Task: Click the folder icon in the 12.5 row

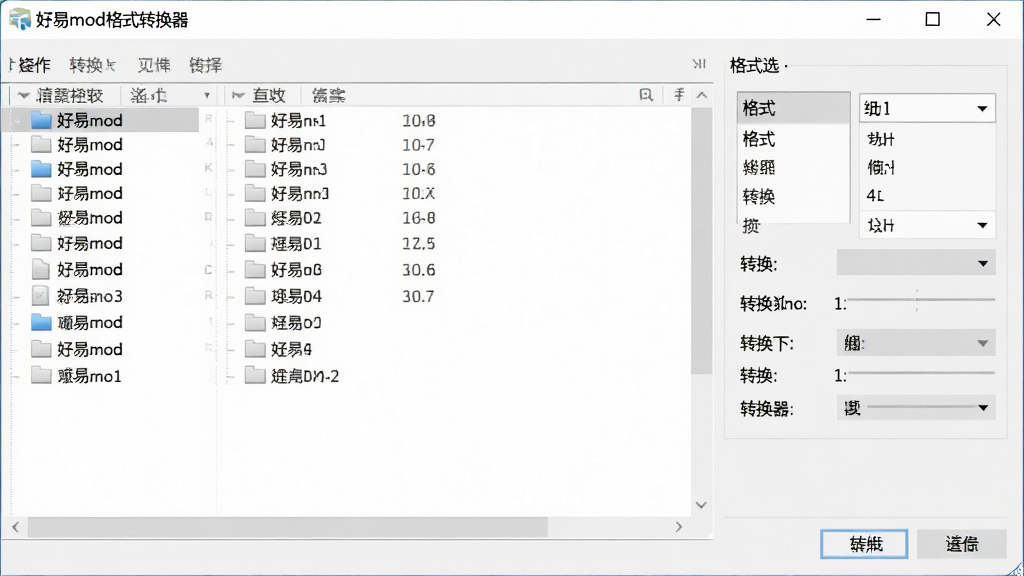Action: coord(255,244)
